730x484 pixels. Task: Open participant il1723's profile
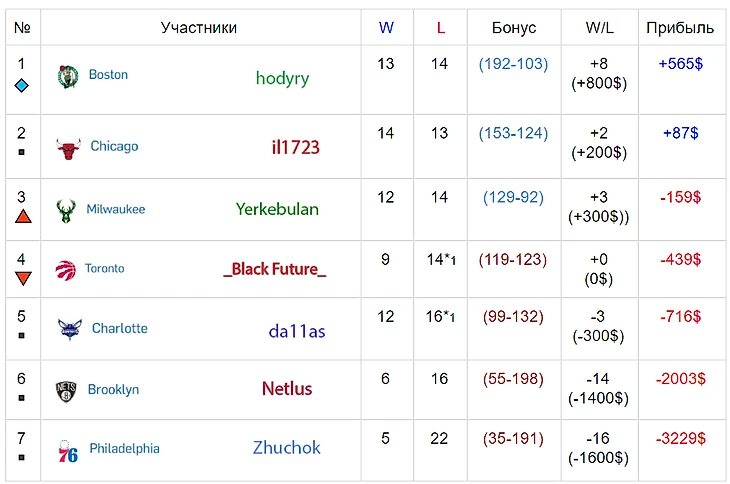pos(295,147)
